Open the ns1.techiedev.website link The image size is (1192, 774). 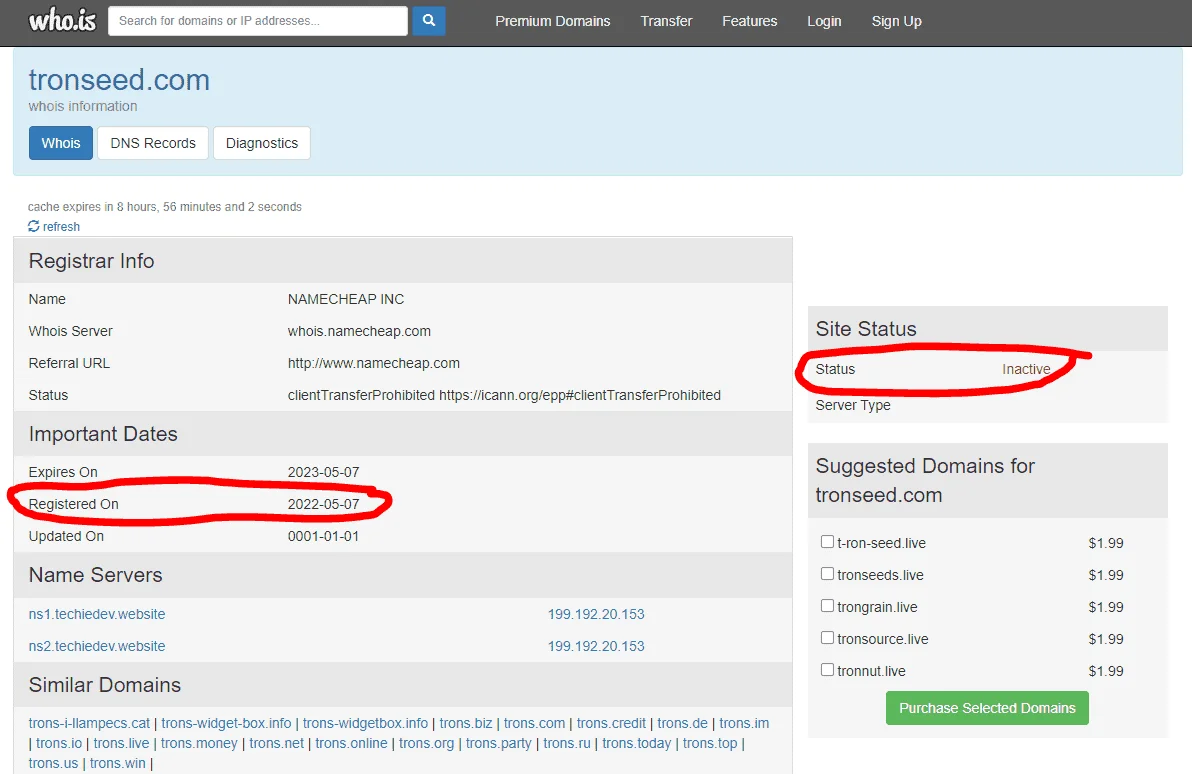pos(97,614)
